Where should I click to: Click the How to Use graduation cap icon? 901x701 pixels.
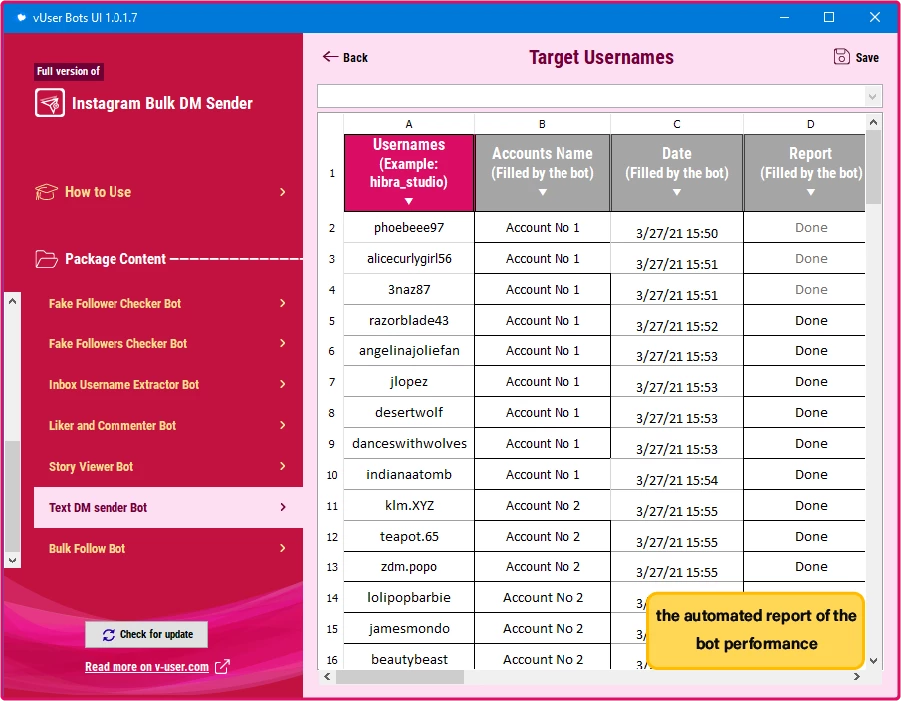point(46,192)
